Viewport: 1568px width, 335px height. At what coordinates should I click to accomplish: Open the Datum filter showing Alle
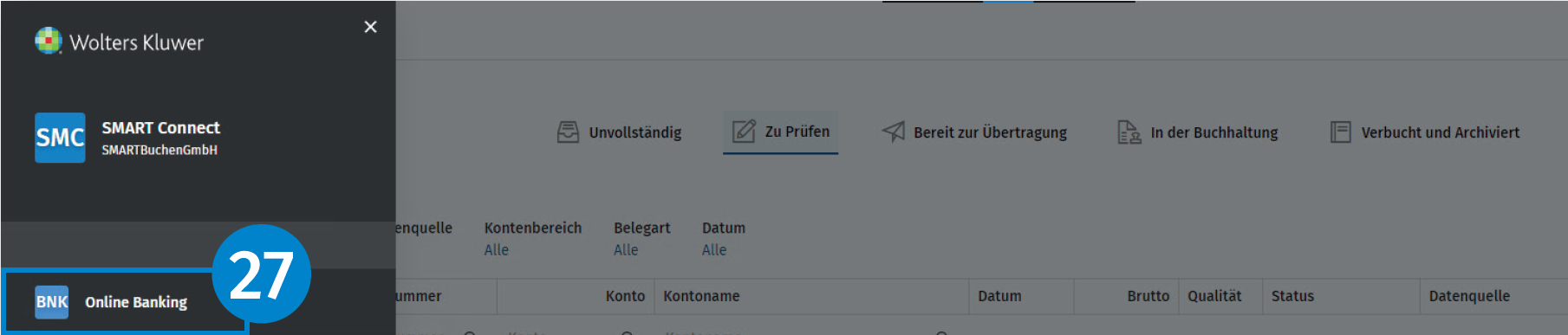[x=723, y=239]
